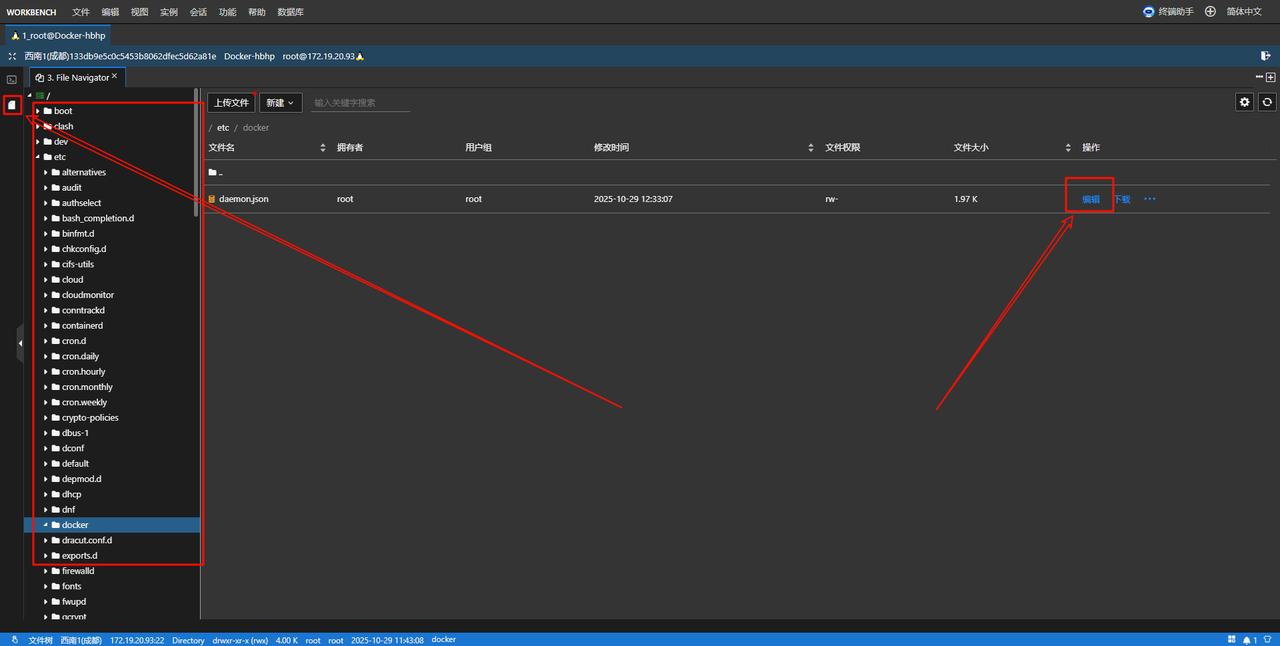This screenshot has width=1280, height=646.
Task: Click the fullscreen icon beside 西南1(成都)
Action: click(13, 56)
